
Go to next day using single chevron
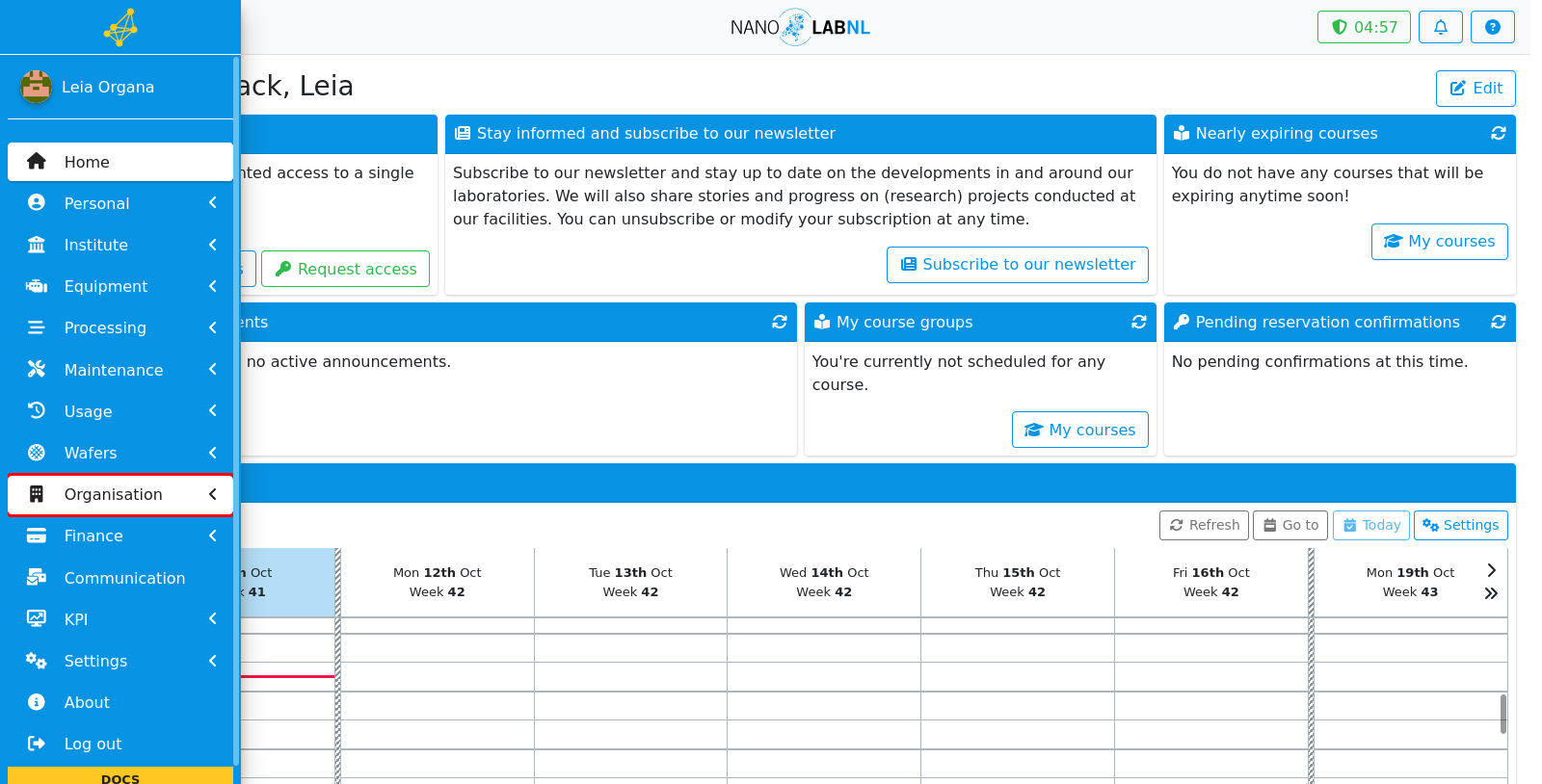pos(1491,570)
